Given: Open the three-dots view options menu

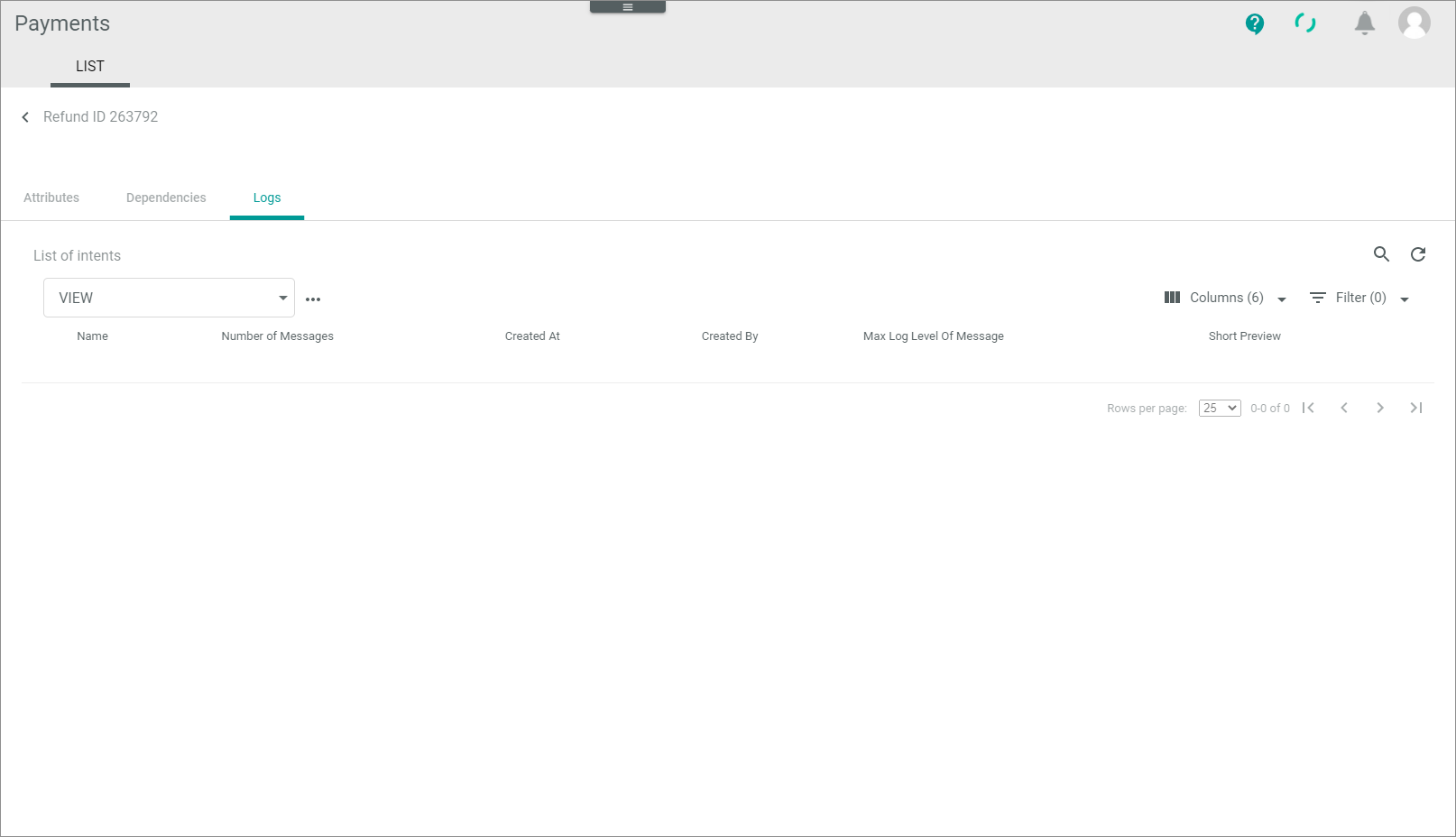Looking at the screenshot, I should pyautogui.click(x=313, y=299).
